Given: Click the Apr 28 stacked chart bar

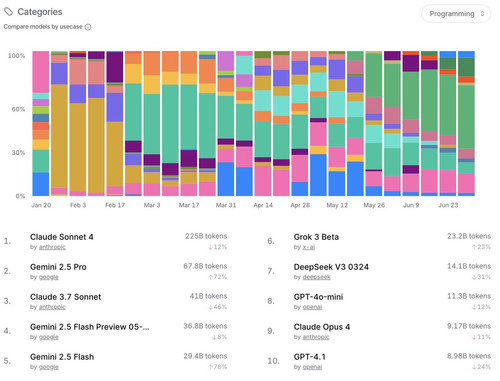Looking at the screenshot, I should tap(300, 123).
